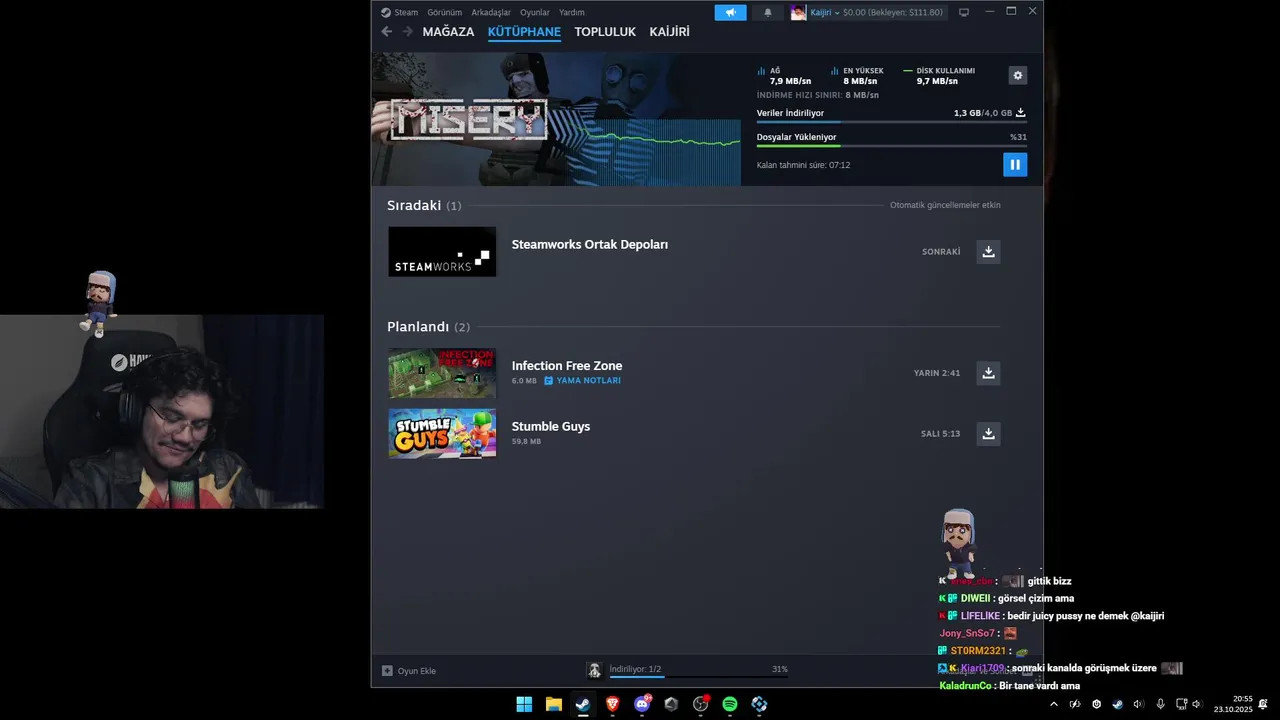Click the AĞ network speed stat

pyautogui.click(x=784, y=76)
